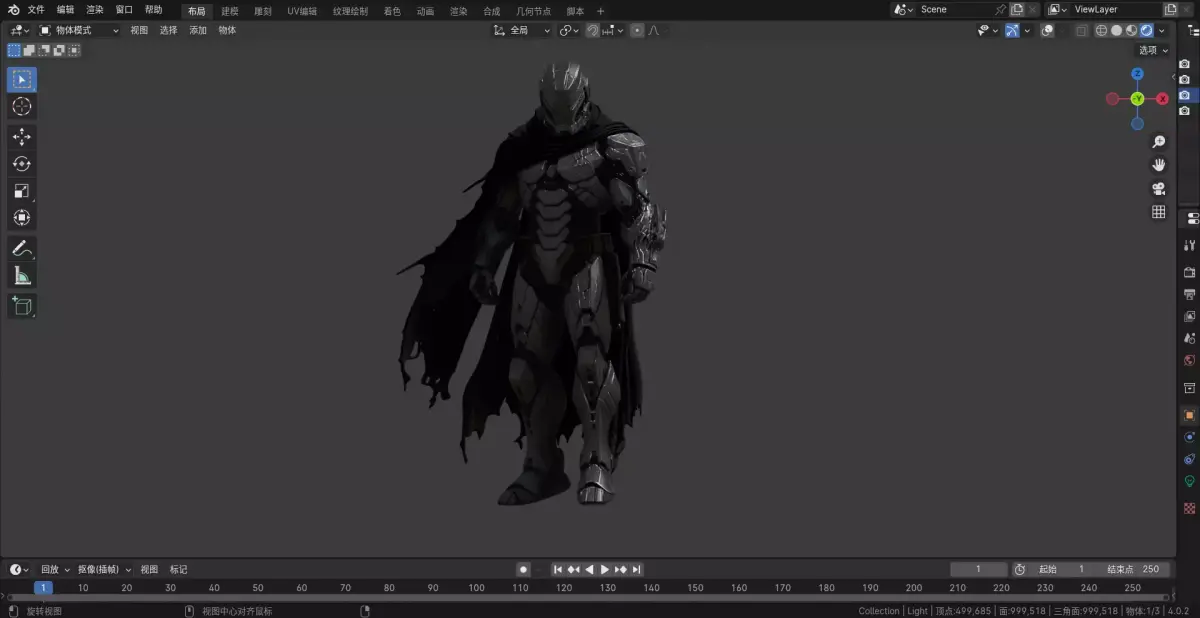Switch to material preview shading
Viewport: 1200px width, 618px height.
point(1132,30)
